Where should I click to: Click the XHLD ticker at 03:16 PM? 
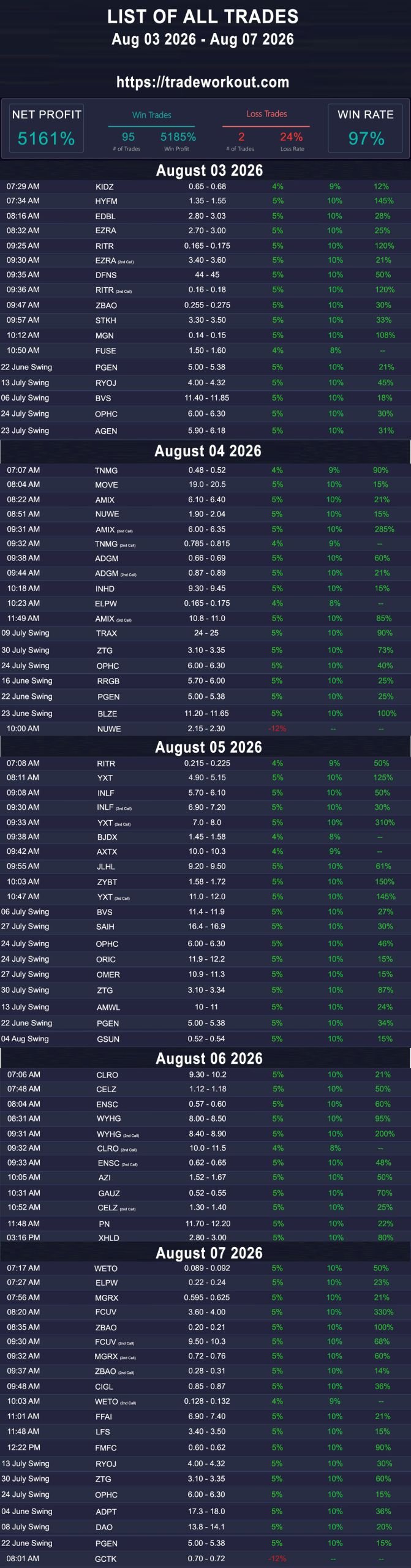108,1238
